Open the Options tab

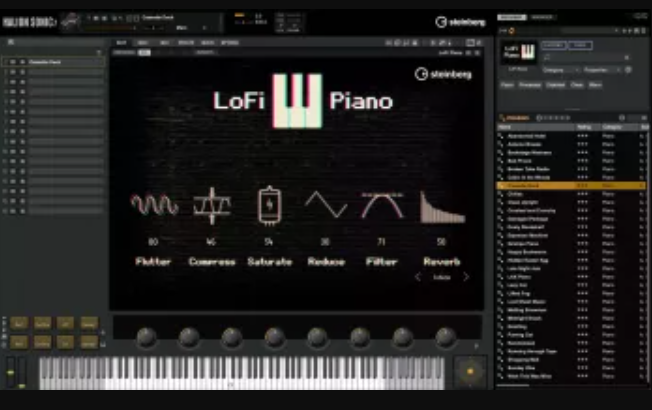[x=230, y=43]
